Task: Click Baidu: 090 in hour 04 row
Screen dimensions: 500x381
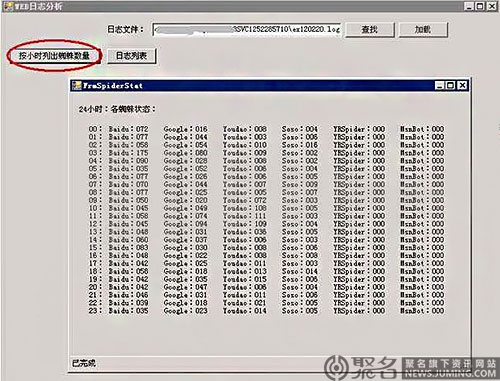Action: (x=128, y=161)
